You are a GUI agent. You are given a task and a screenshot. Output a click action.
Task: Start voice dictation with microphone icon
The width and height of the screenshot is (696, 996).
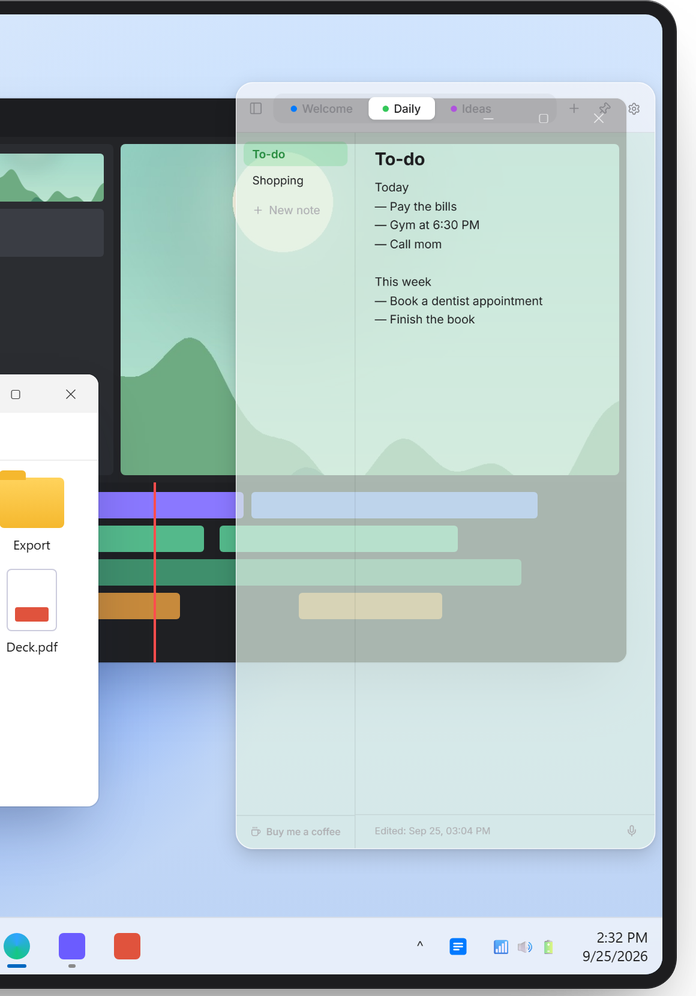pos(632,831)
